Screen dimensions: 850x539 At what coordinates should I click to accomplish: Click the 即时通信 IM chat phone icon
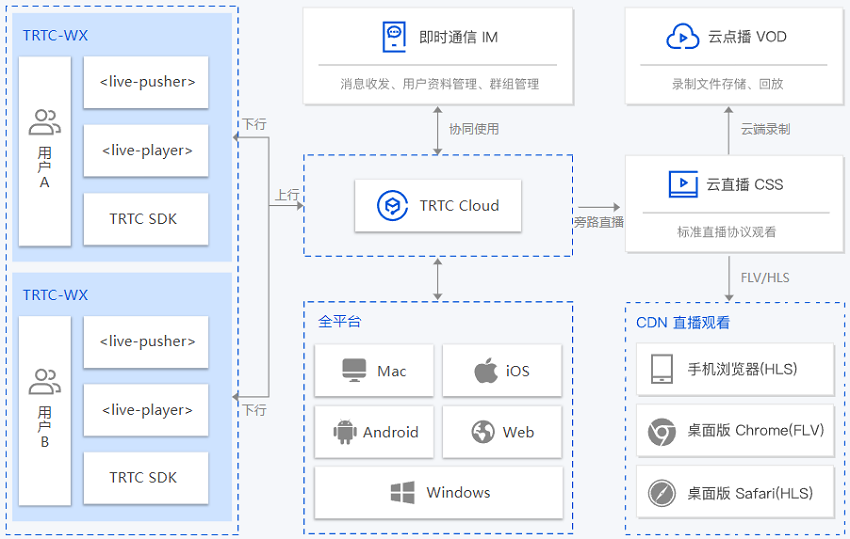(x=394, y=37)
